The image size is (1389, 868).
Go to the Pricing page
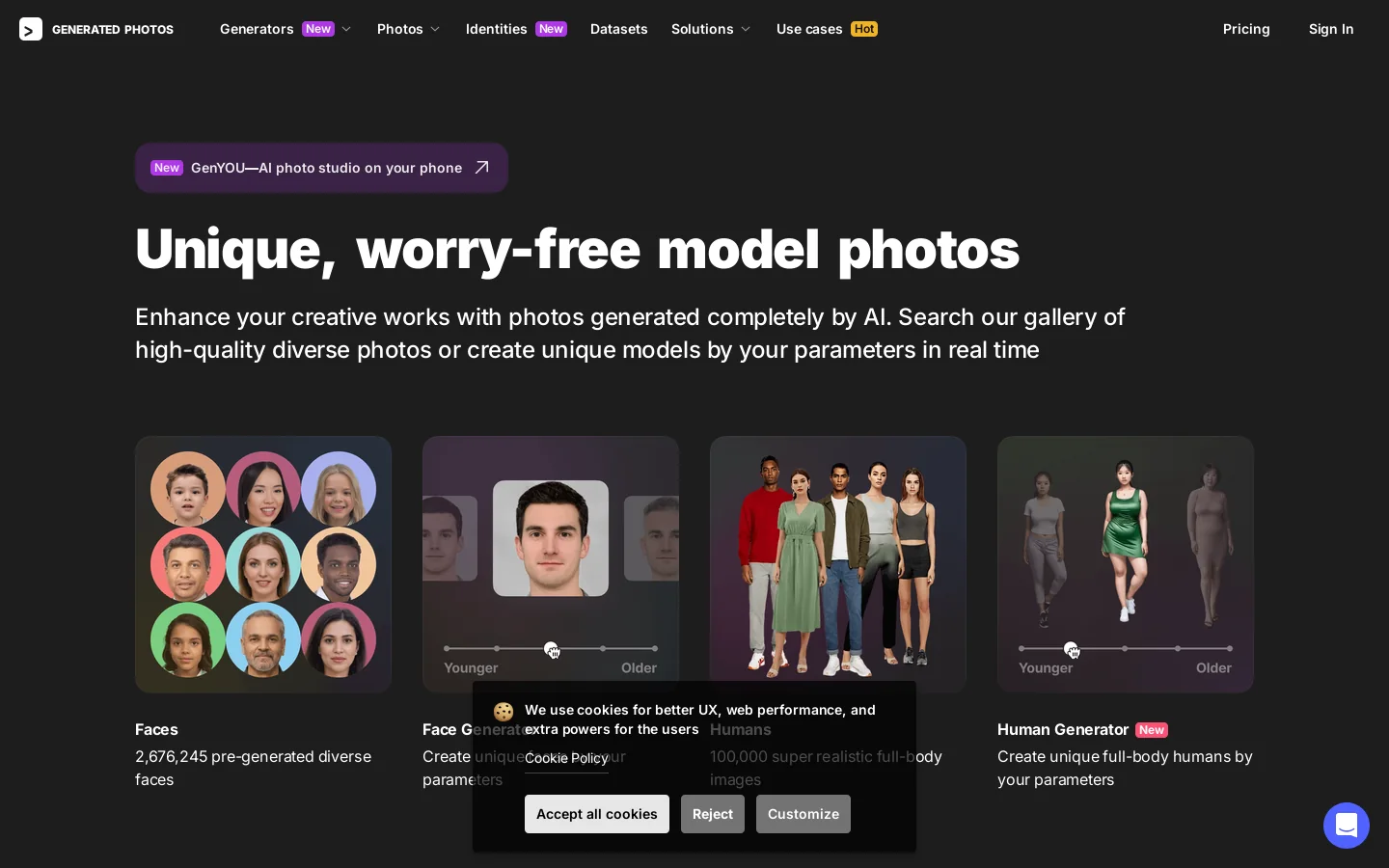[x=1246, y=29]
